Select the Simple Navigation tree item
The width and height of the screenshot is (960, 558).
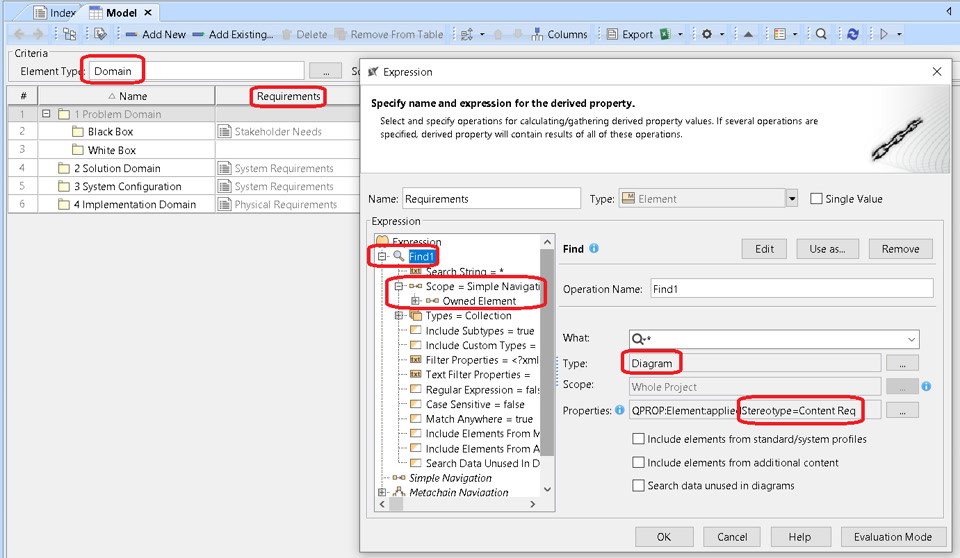click(450, 478)
